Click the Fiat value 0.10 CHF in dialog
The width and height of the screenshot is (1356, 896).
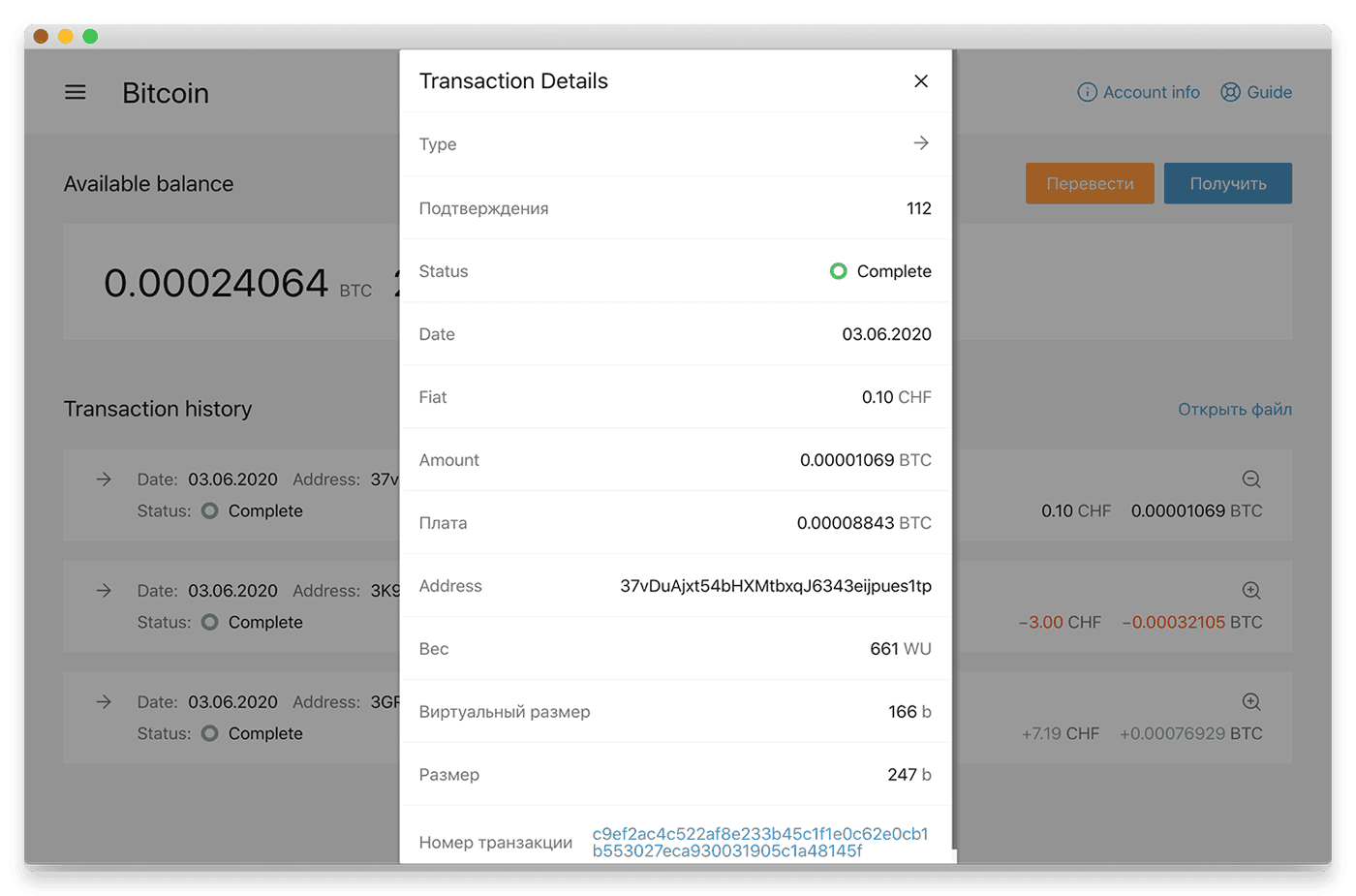tap(897, 397)
